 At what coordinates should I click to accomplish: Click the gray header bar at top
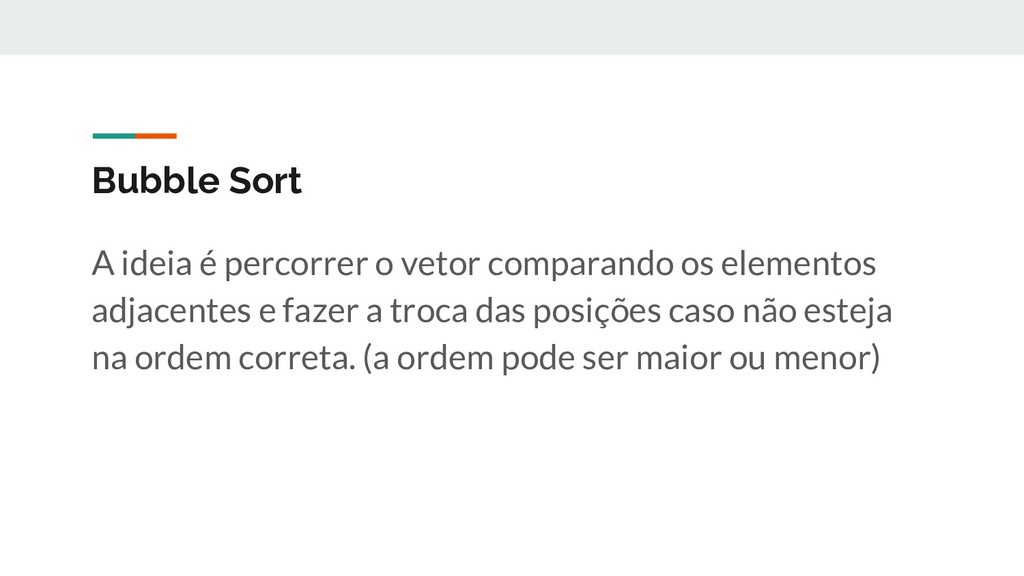coord(512,27)
